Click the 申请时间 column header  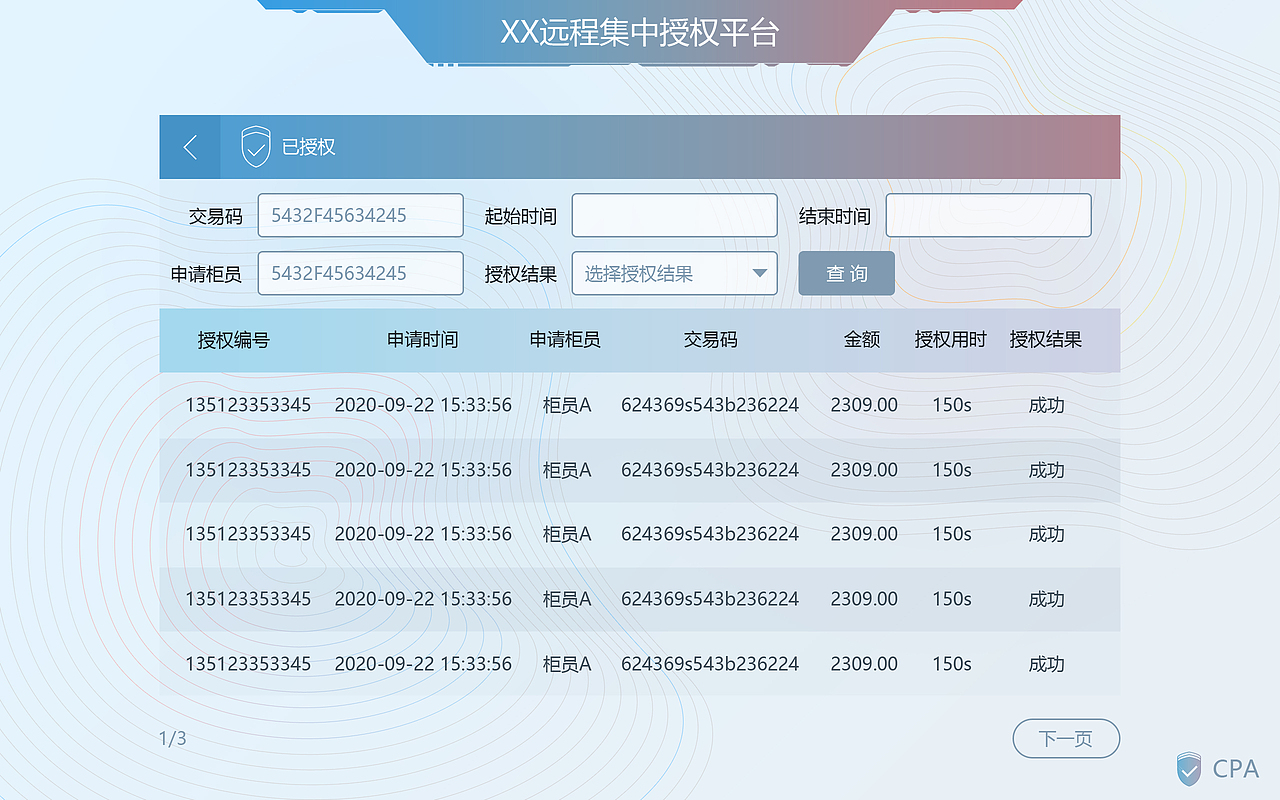(422, 340)
